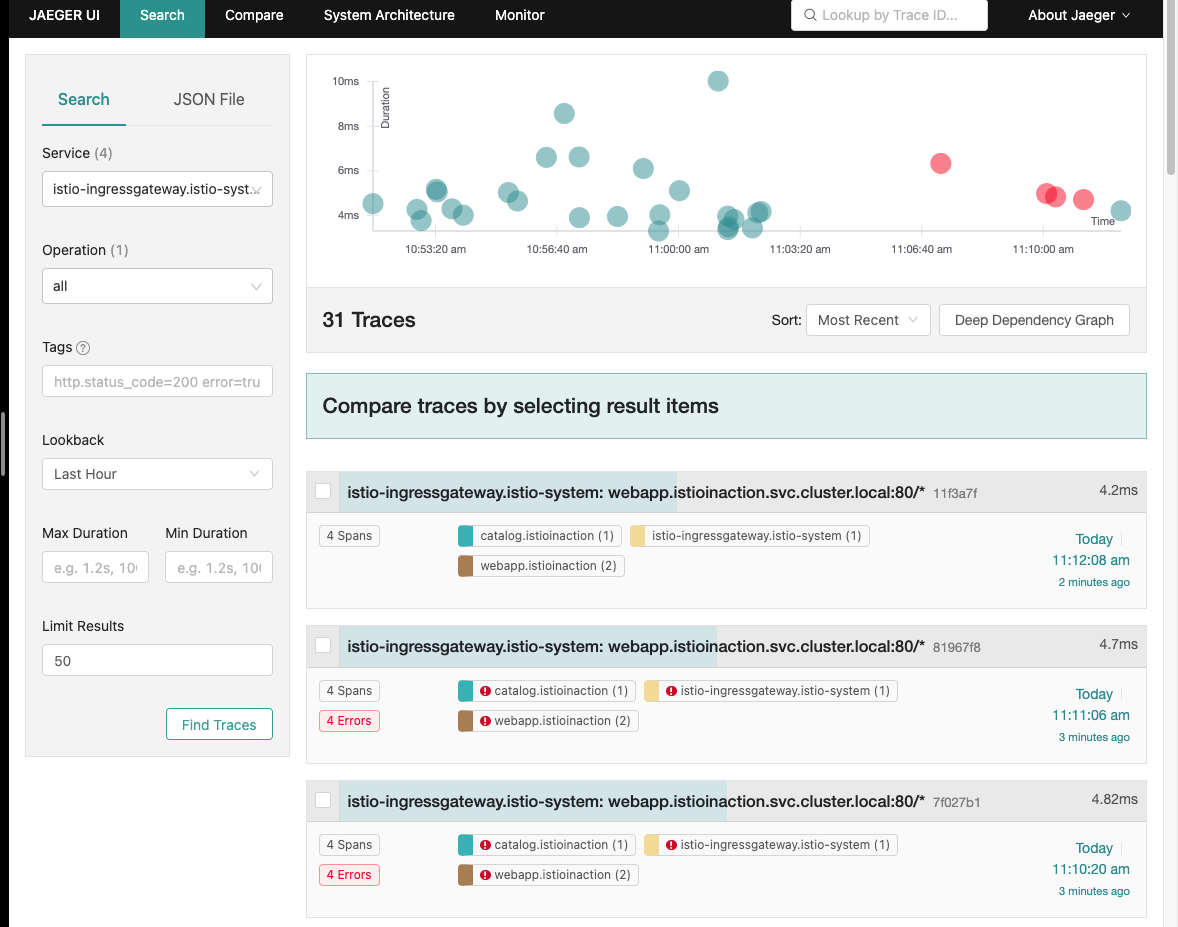Click the 11:11:06 am timestamp

[1091, 715]
